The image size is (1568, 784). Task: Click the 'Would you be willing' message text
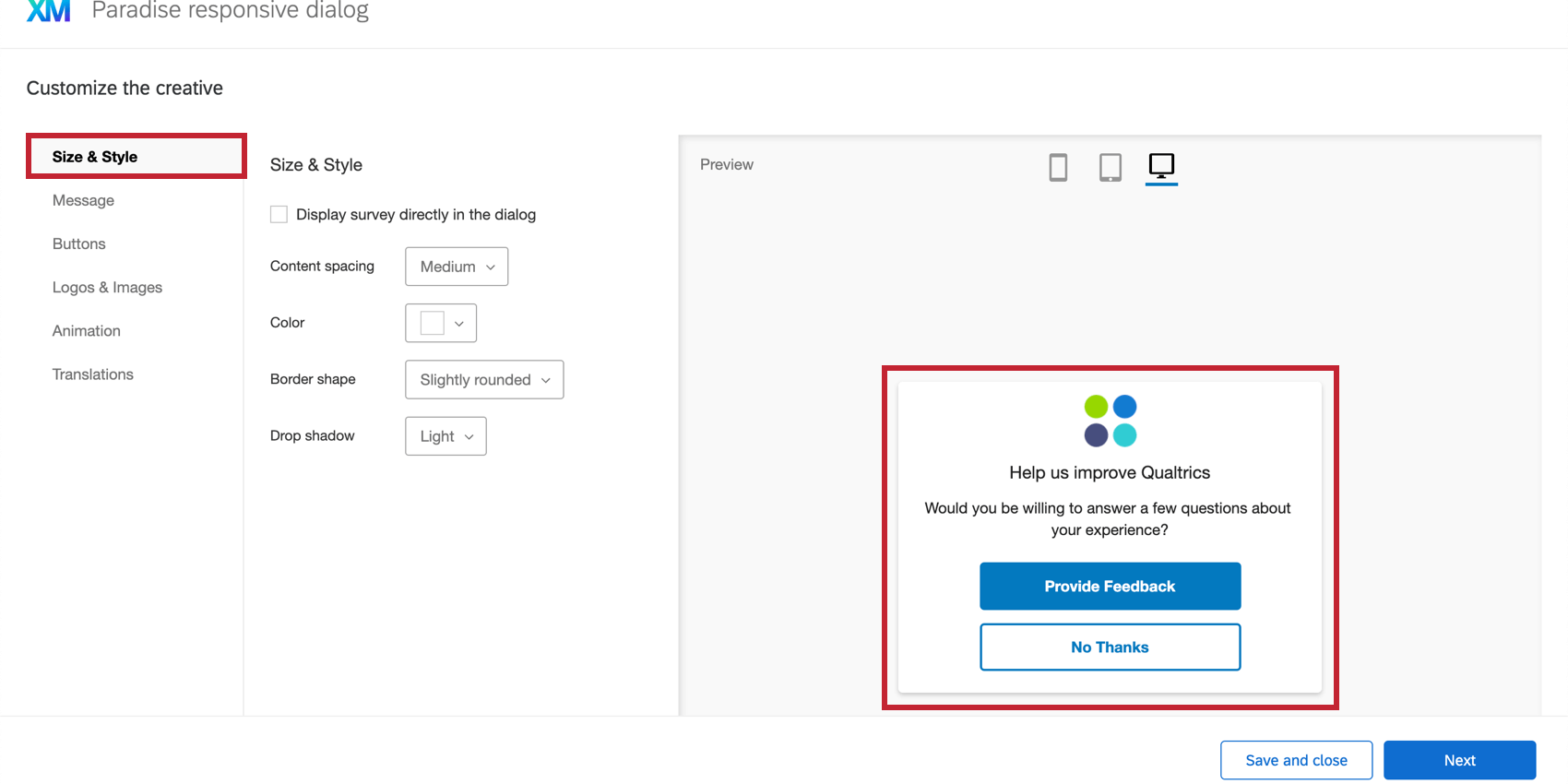(x=1108, y=518)
